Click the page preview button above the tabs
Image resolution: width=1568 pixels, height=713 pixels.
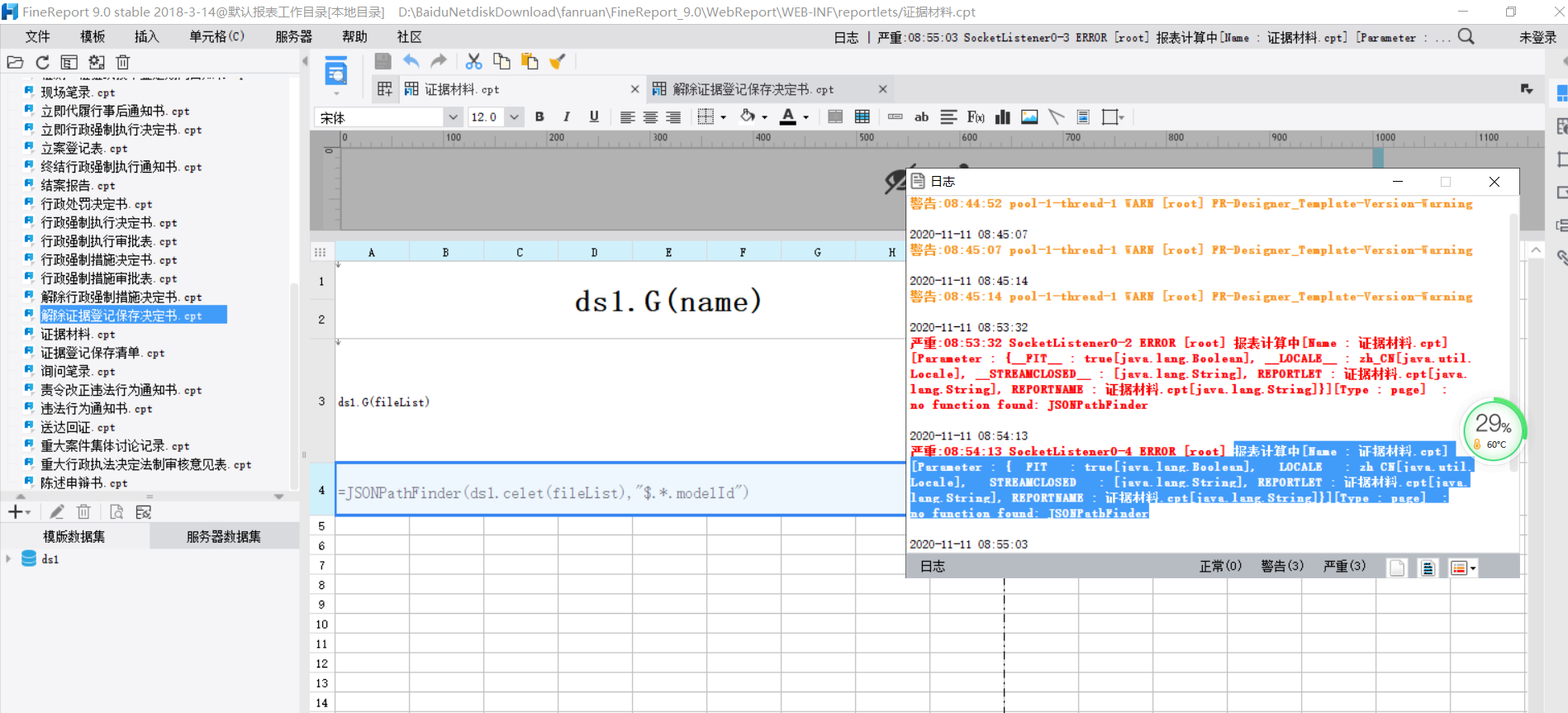click(x=335, y=71)
